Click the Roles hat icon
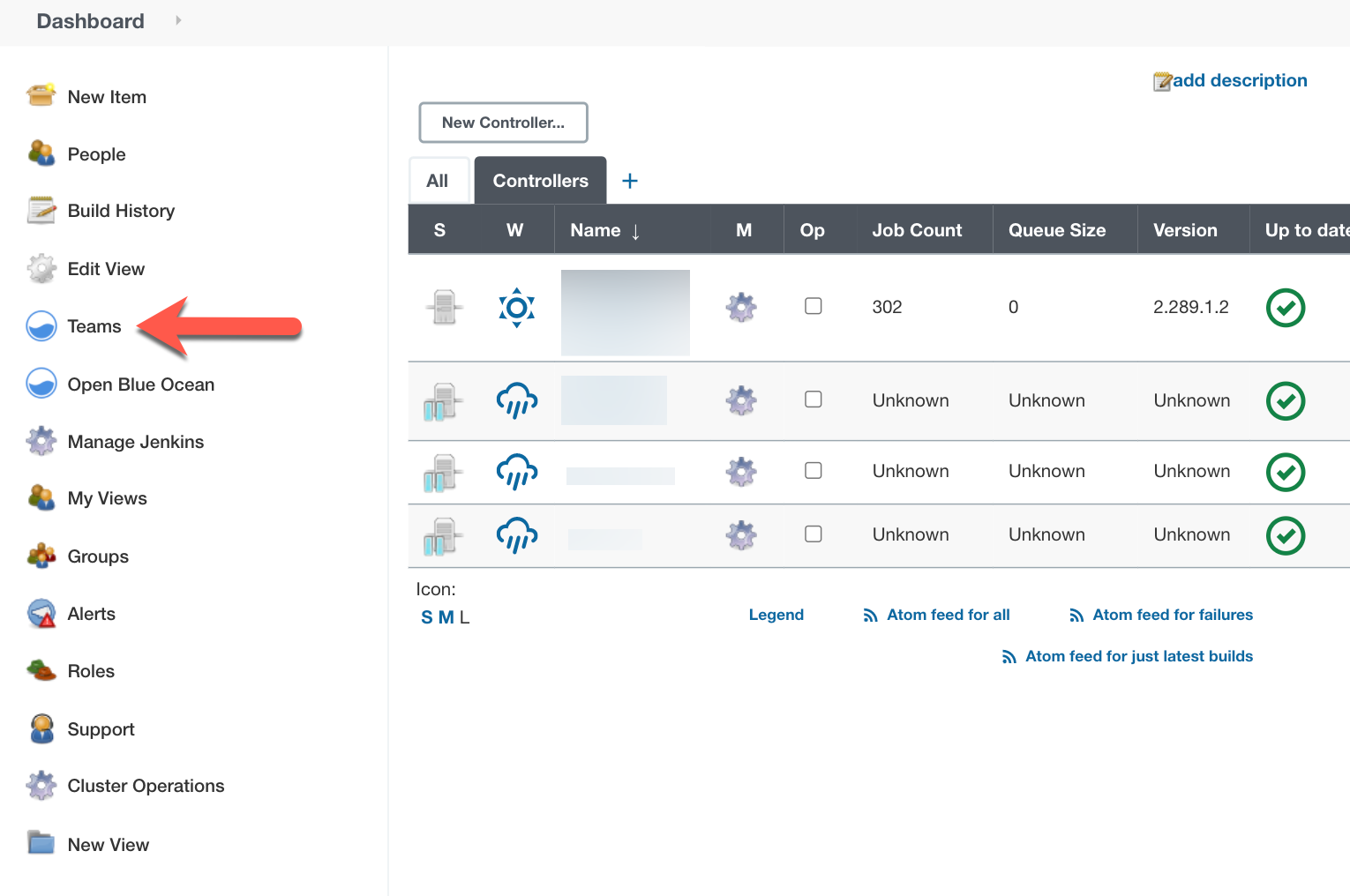 41,670
